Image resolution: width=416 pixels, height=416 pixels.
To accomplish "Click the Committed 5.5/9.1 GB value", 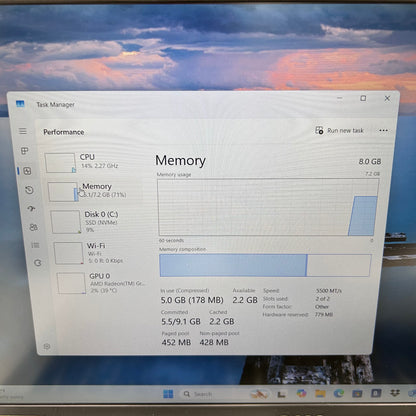I will (x=181, y=322).
